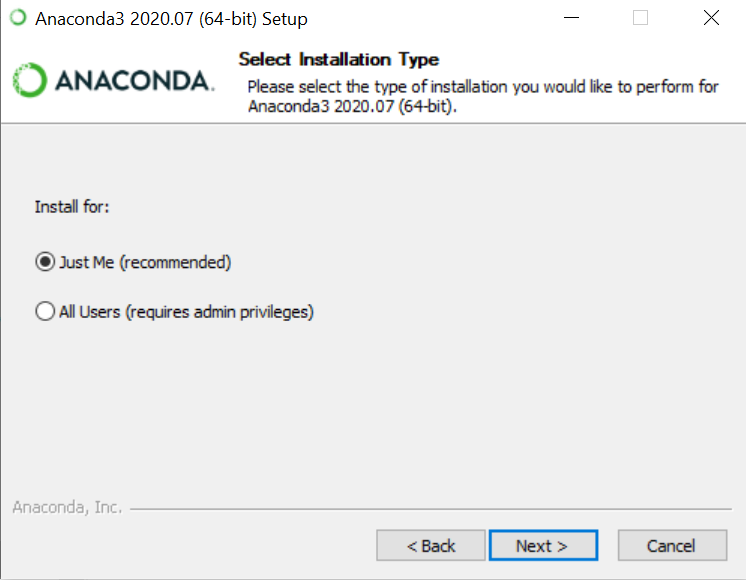The width and height of the screenshot is (746, 580).
Task: Close the Anaconda3 Setup window
Action: pyautogui.click(x=711, y=18)
